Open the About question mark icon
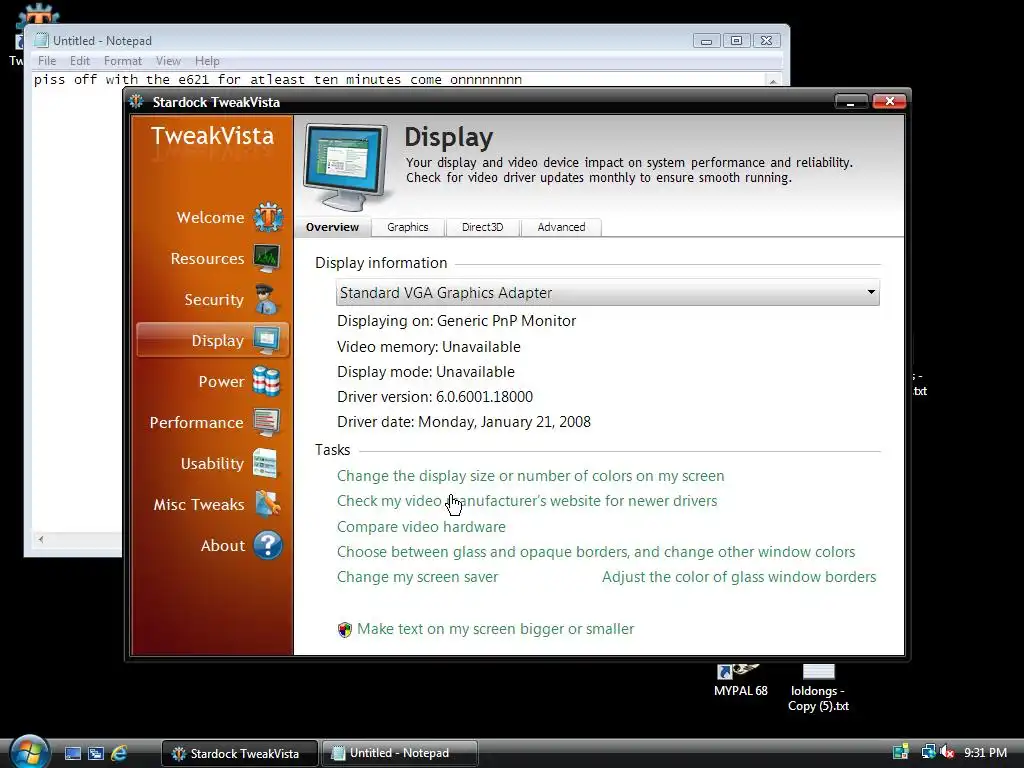 click(x=268, y=545)
